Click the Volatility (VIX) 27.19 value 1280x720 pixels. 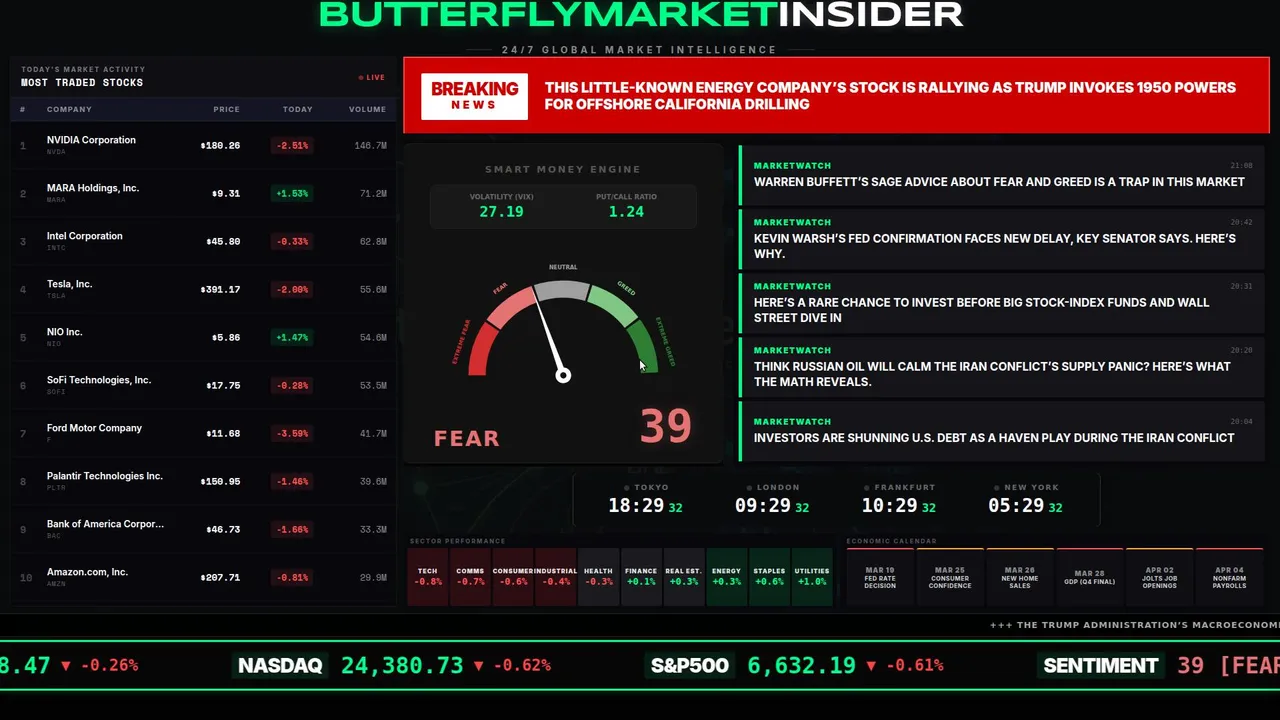(501, 212)
